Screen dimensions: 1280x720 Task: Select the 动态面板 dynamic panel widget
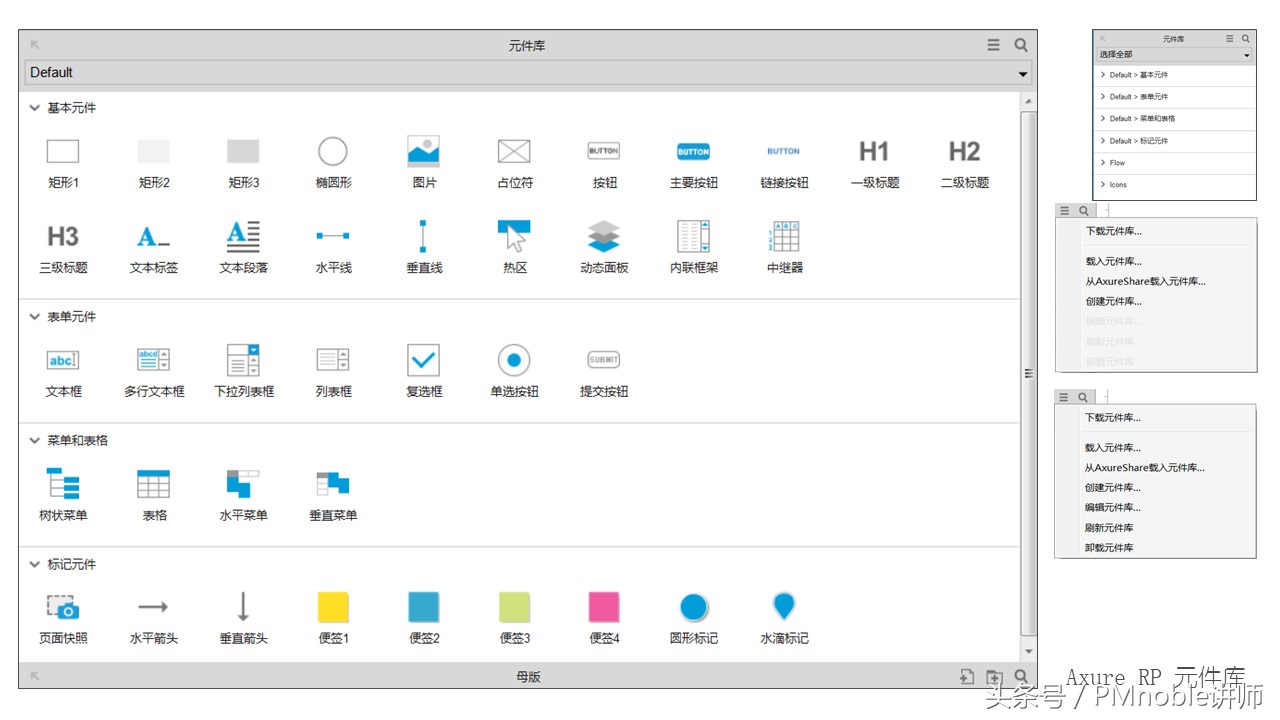click(x=603, y=237)
